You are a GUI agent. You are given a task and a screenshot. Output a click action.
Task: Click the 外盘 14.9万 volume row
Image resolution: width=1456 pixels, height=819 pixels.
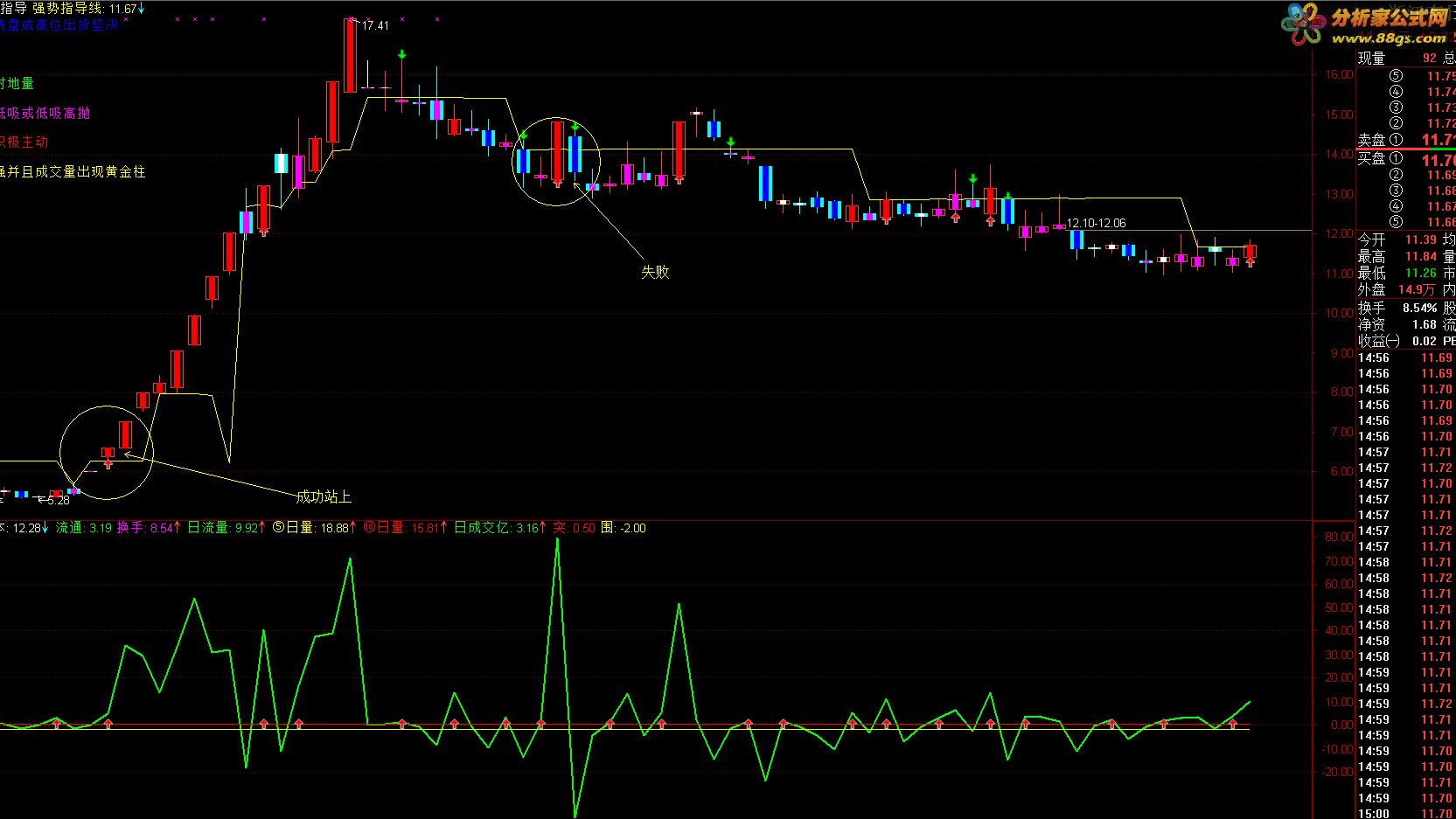pyautogui.click(x=1397, y=289)
